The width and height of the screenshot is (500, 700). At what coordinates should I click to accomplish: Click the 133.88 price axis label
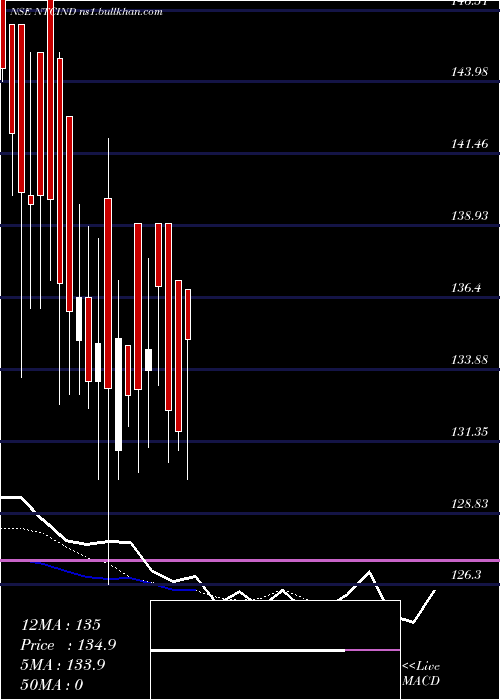point(469,360)
